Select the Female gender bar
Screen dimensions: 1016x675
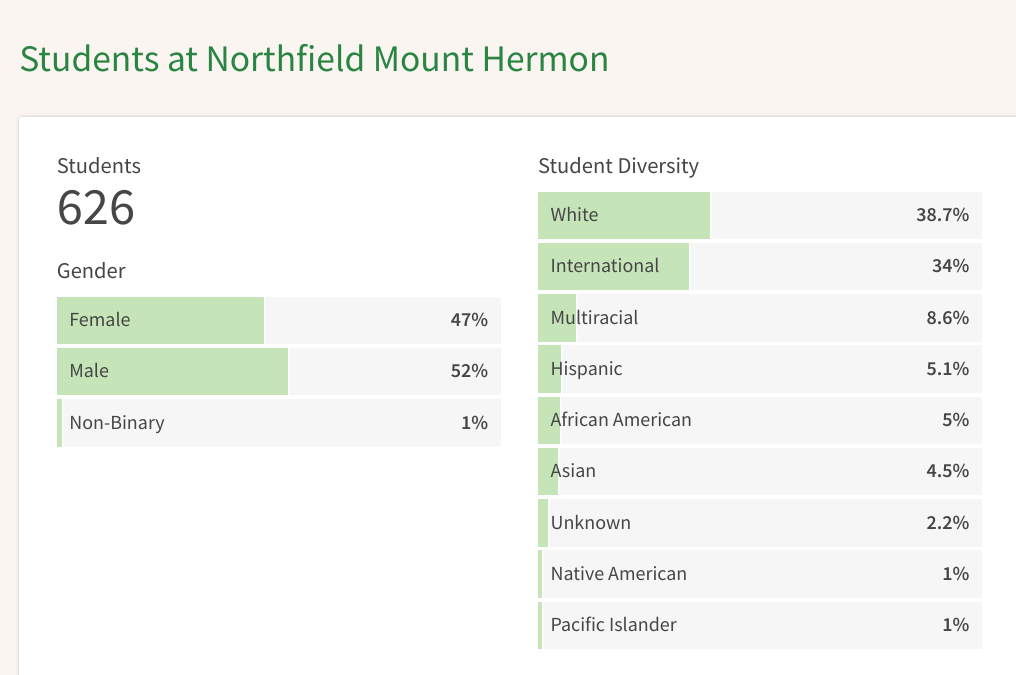click(x=279, y=320)
